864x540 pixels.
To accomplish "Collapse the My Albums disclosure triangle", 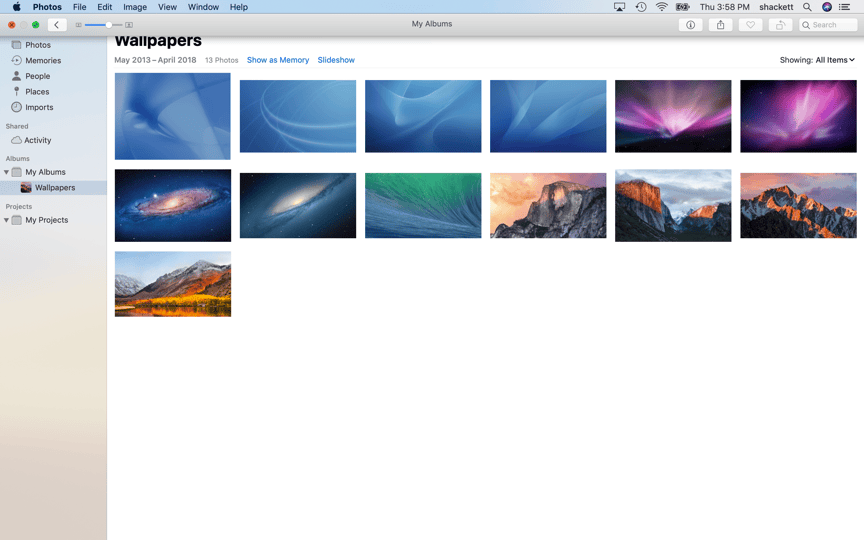I will (x=7, y=172).
